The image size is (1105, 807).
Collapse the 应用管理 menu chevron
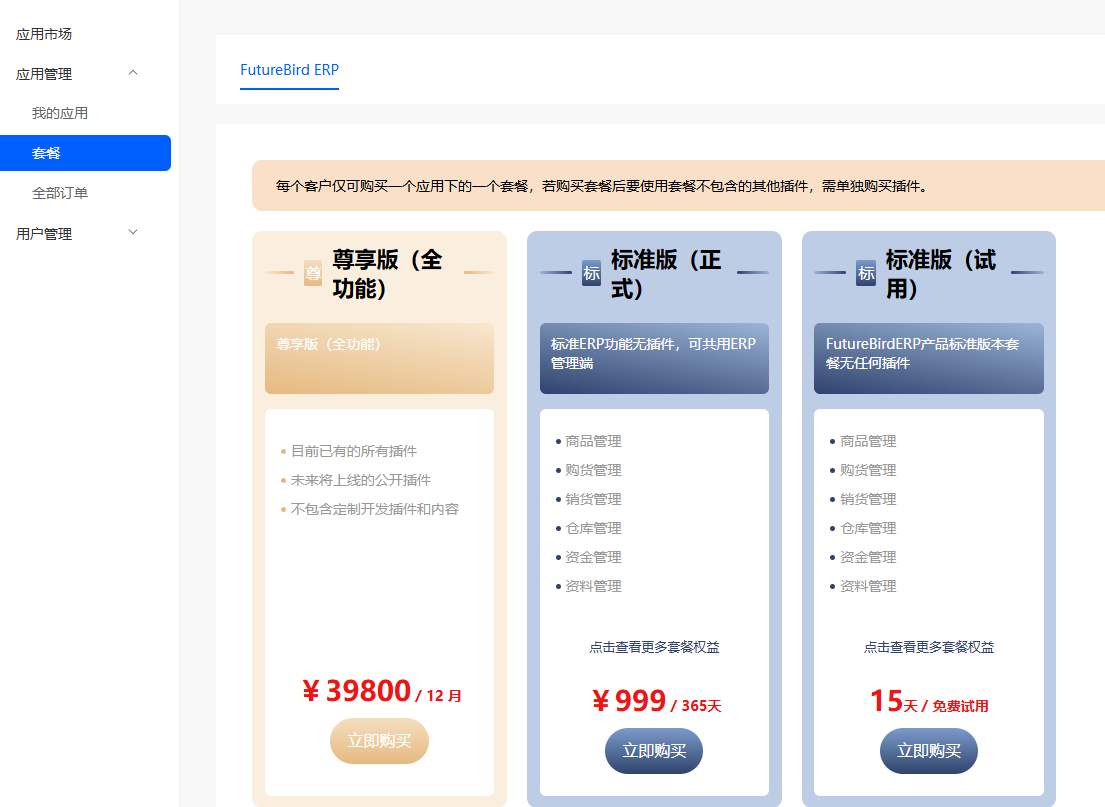(133, 73)
